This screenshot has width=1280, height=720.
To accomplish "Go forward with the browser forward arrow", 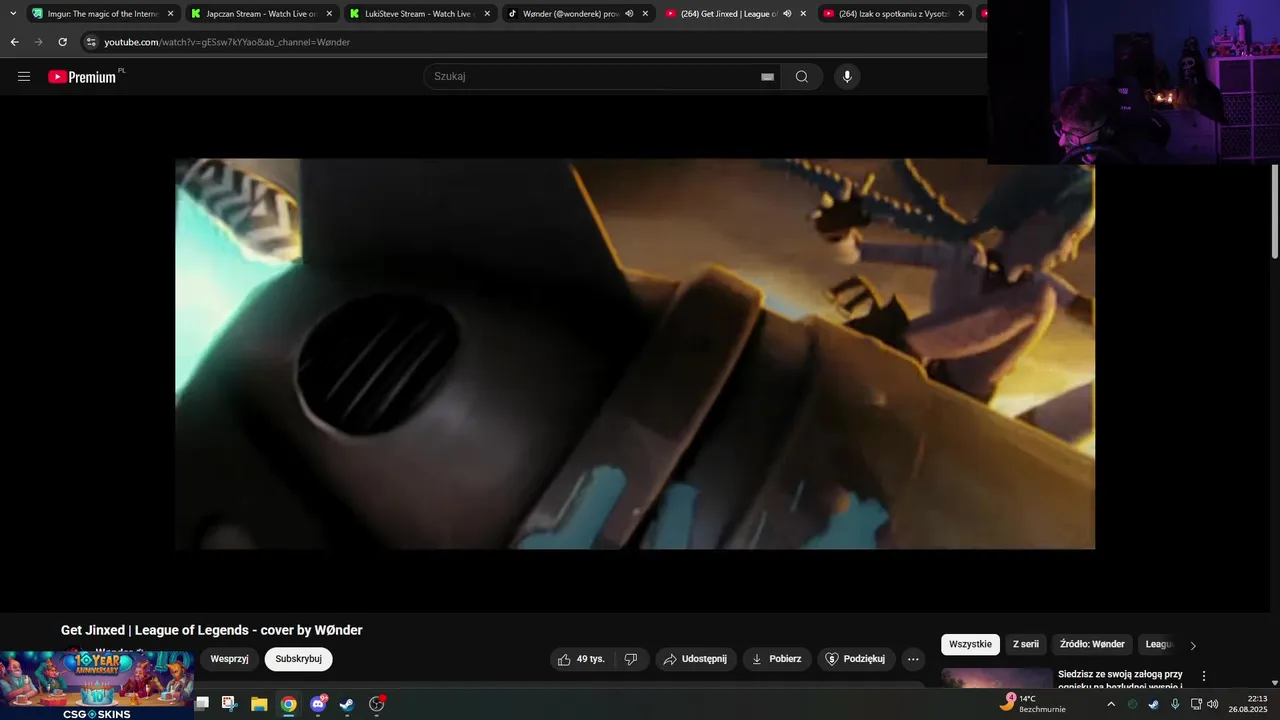I will pyautogui.click(x=38, y=42).
